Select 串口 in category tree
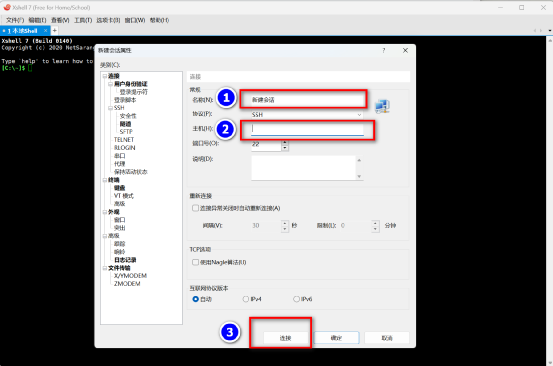Image resolution: width=553 pixels, height=366 pixels. (x=120, y=156)
